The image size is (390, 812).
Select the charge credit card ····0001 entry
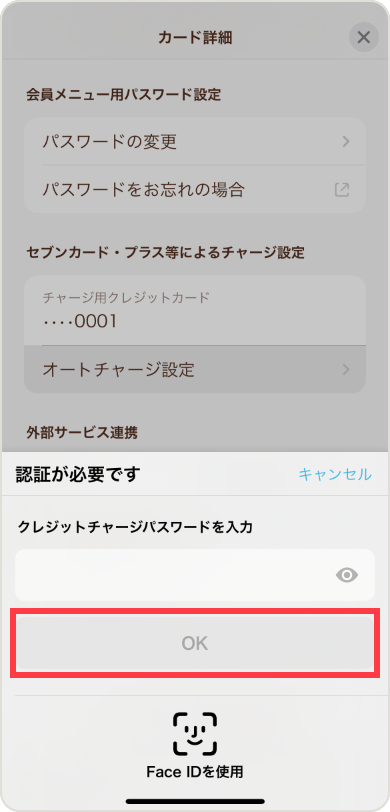(x=195, y=311)
